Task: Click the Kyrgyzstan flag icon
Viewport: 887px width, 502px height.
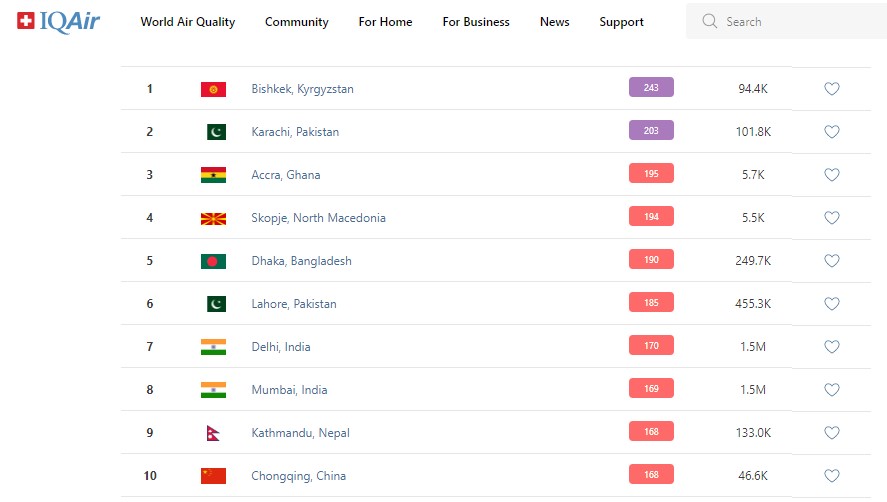Action: (213, 89)
